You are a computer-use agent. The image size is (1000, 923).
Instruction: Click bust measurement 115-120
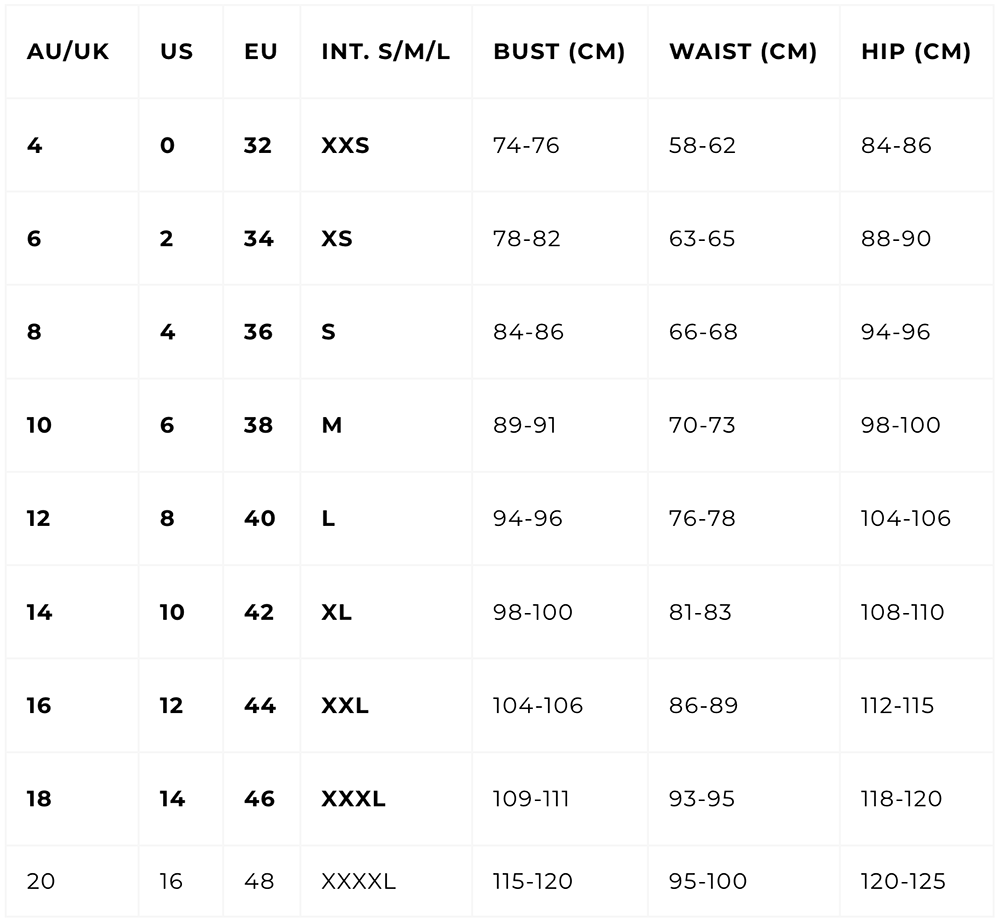[x=532, y=882]
